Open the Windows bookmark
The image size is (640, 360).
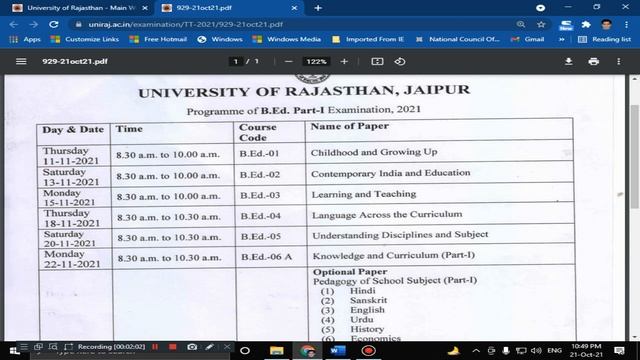tap(220, 39)
